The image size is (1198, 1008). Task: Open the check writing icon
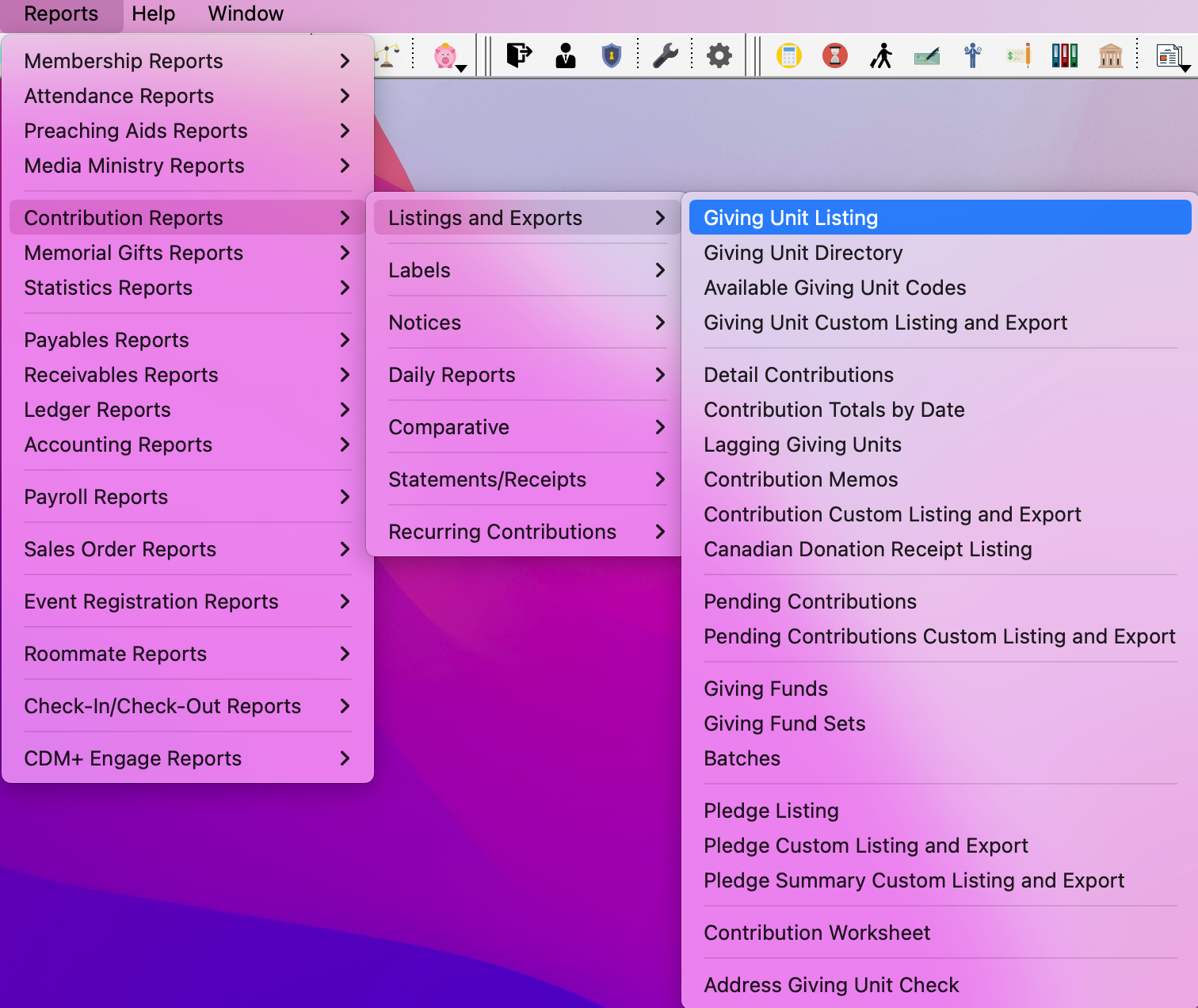click(x=927, y=55)
